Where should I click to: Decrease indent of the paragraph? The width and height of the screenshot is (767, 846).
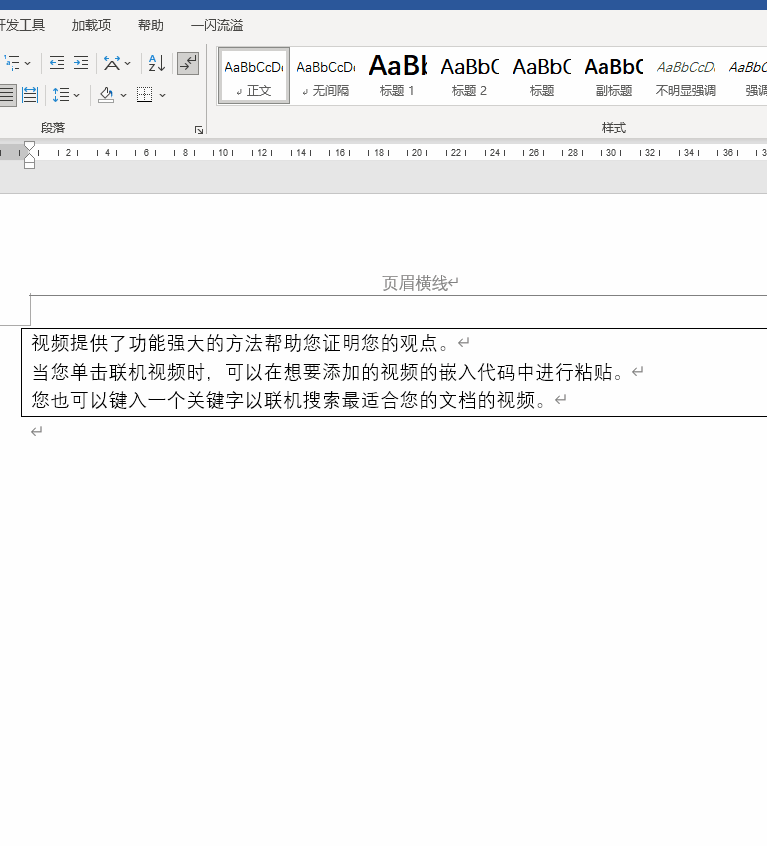click(57, 63)
